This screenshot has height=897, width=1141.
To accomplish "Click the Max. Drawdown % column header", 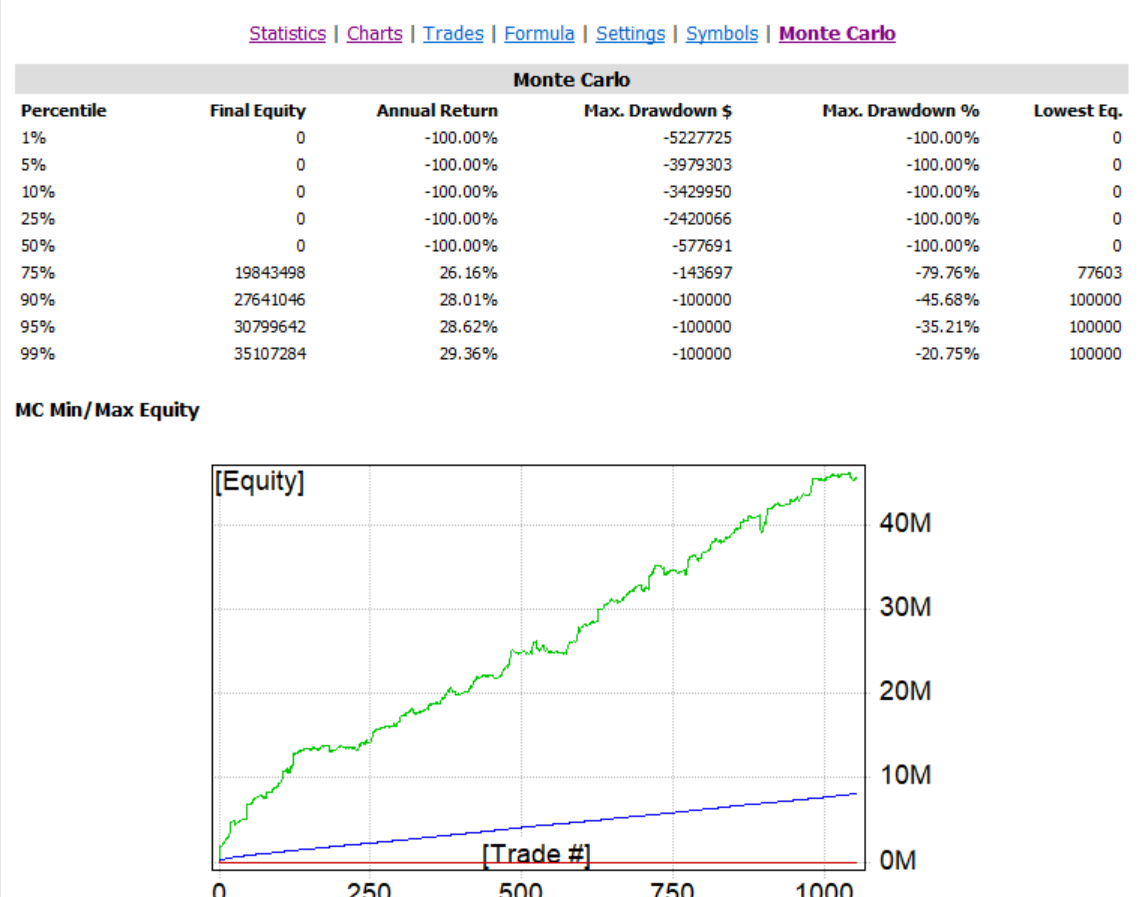I will pyautogui.click(x=900, y=111).
